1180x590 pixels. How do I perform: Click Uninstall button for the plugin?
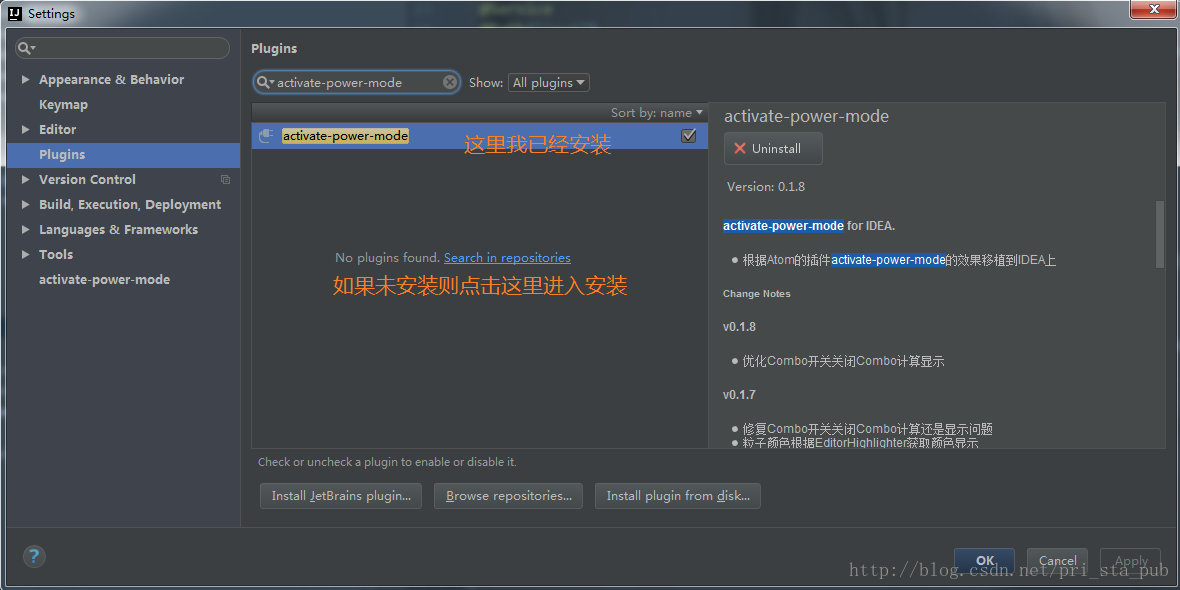pyautogui.click(x=773, y=148)
